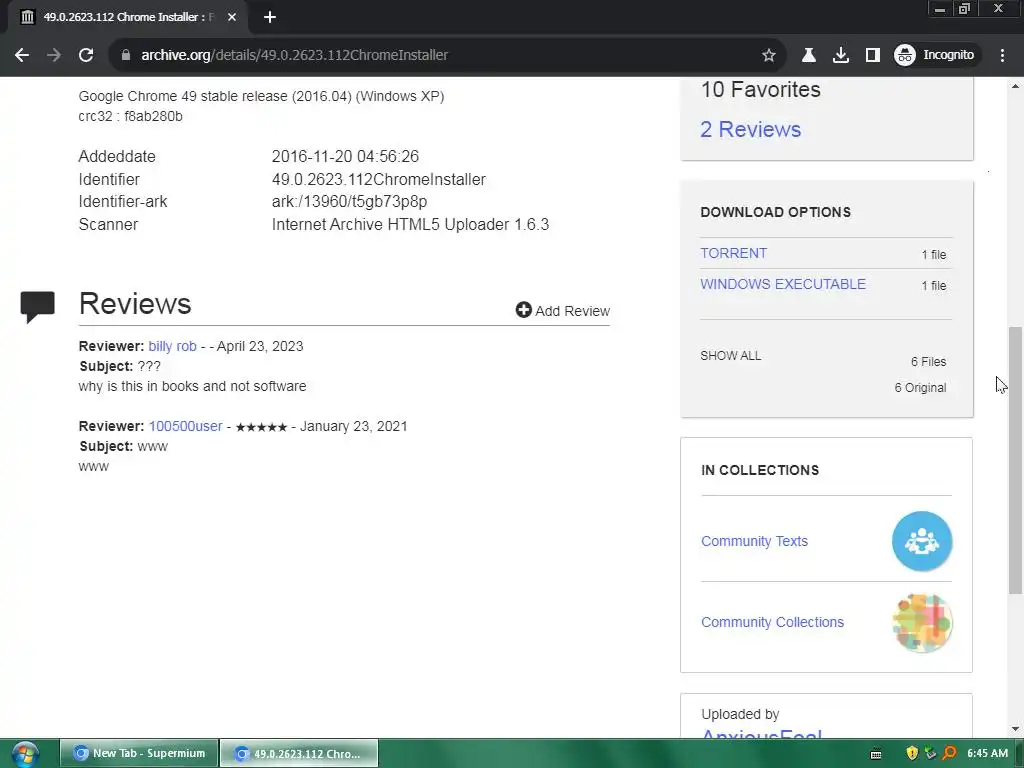Open the Windows Start button
The height and width of the screenshot is (768, 1024).
(x=25, y=754)
